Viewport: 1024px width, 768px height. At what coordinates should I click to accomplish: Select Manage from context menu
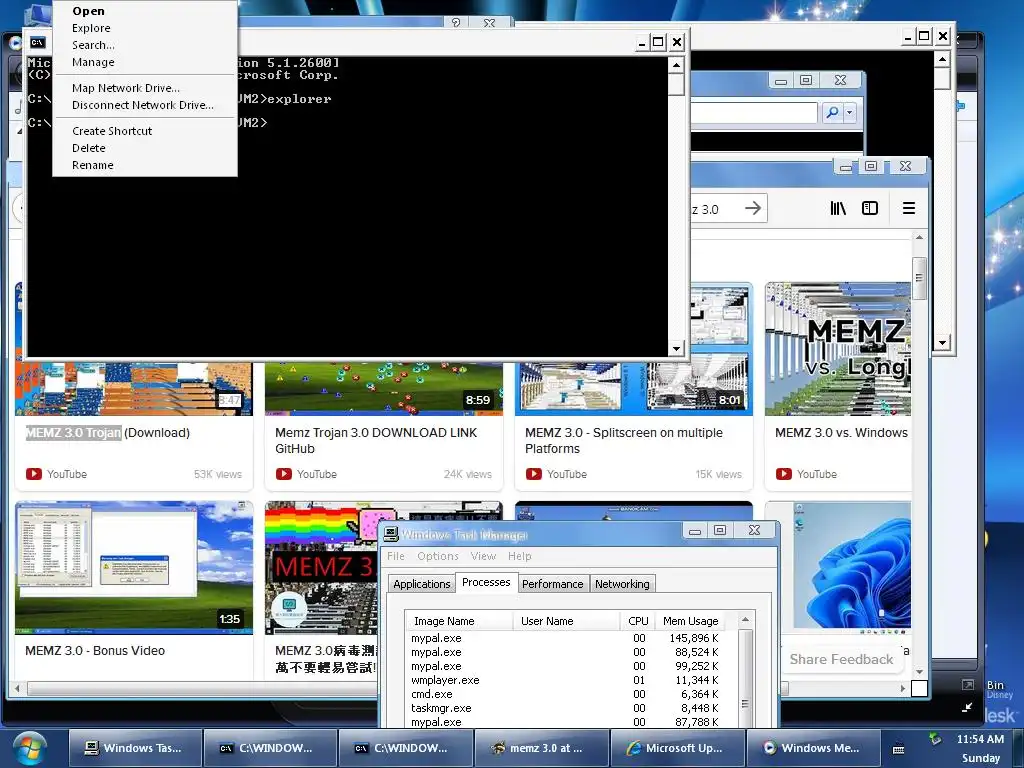(x=145, y=62)
